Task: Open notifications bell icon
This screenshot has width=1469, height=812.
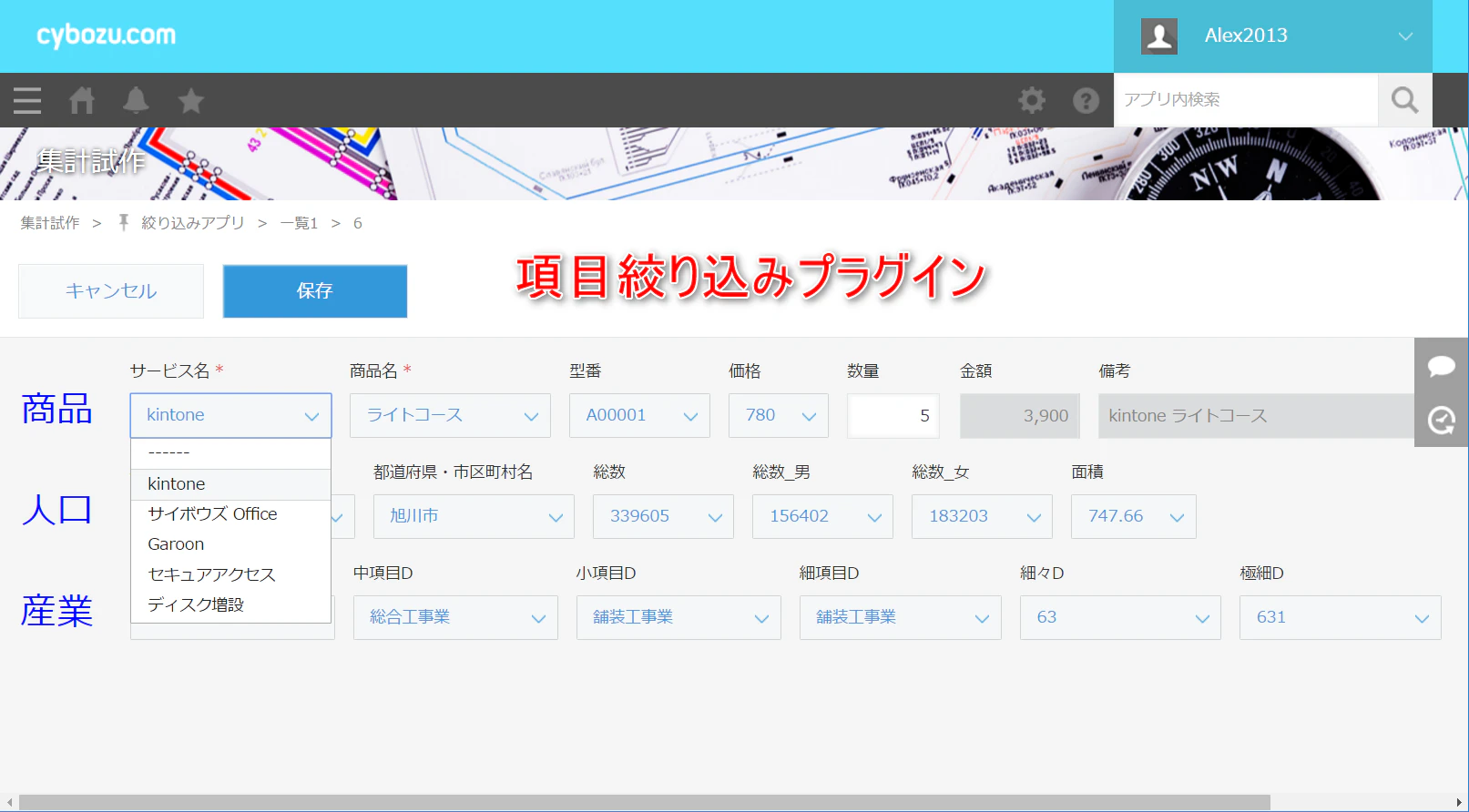Action: click(136, 100)
